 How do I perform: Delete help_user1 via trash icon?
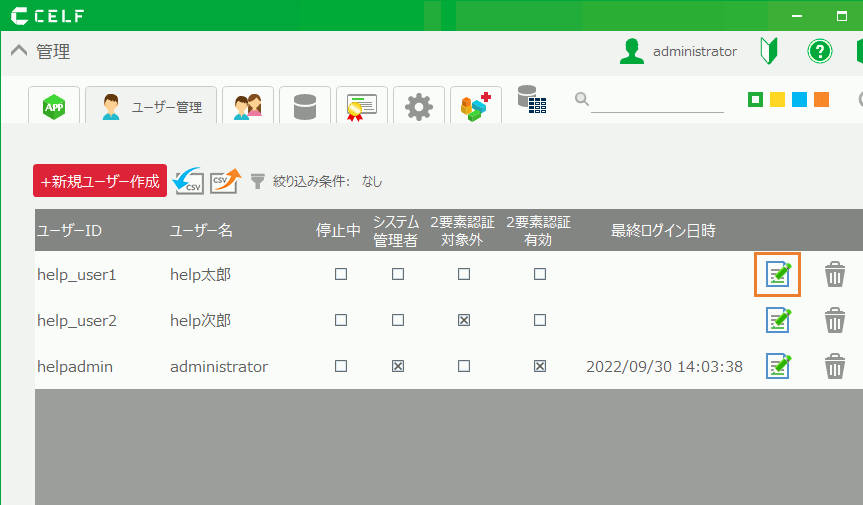coord(834,274)
